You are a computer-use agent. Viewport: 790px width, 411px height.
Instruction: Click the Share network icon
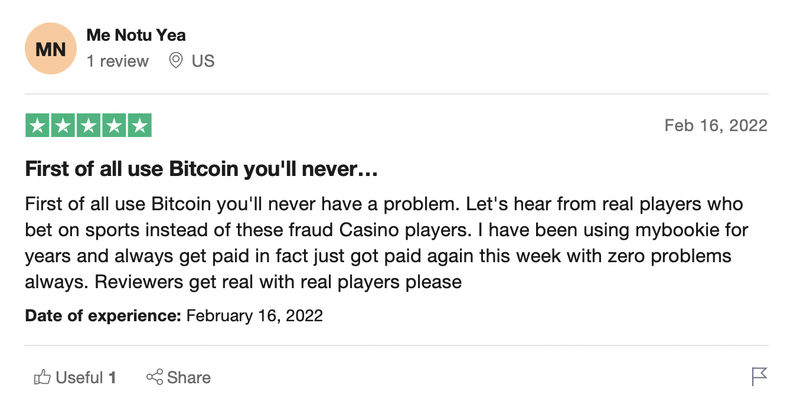[155, 377]
